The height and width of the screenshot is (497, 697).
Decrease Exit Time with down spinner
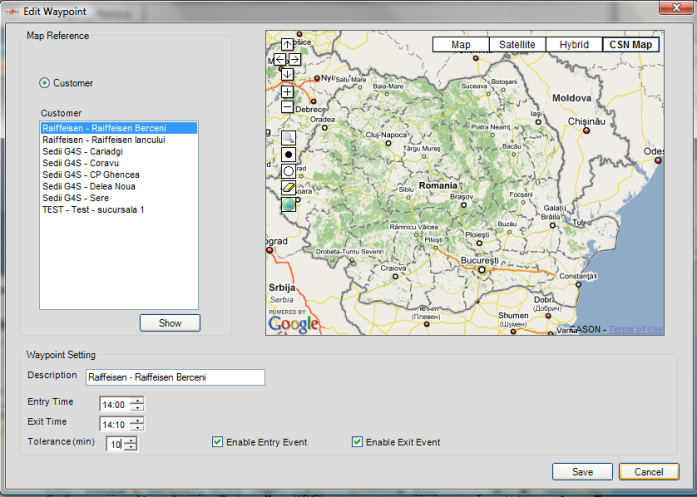pyautogui.click(x=138, y=428)
